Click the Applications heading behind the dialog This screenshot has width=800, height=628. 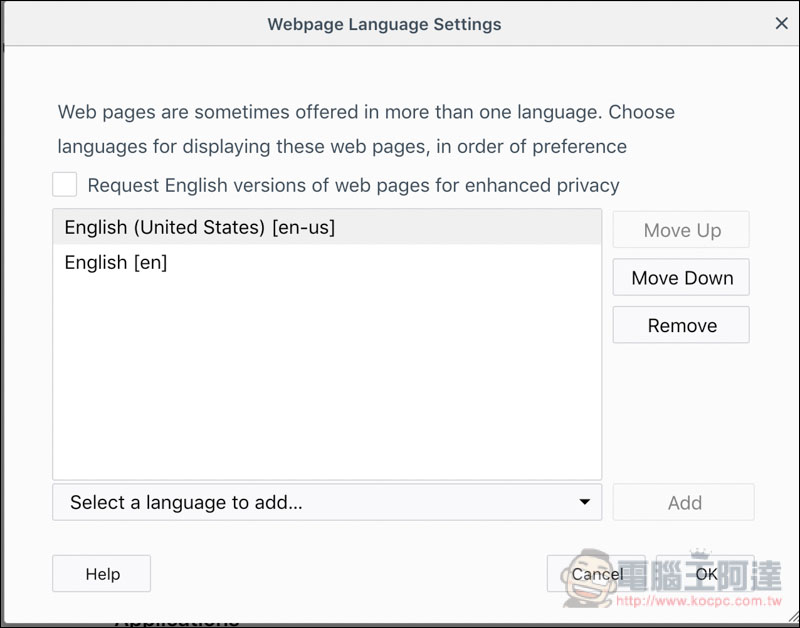[176, 621]
